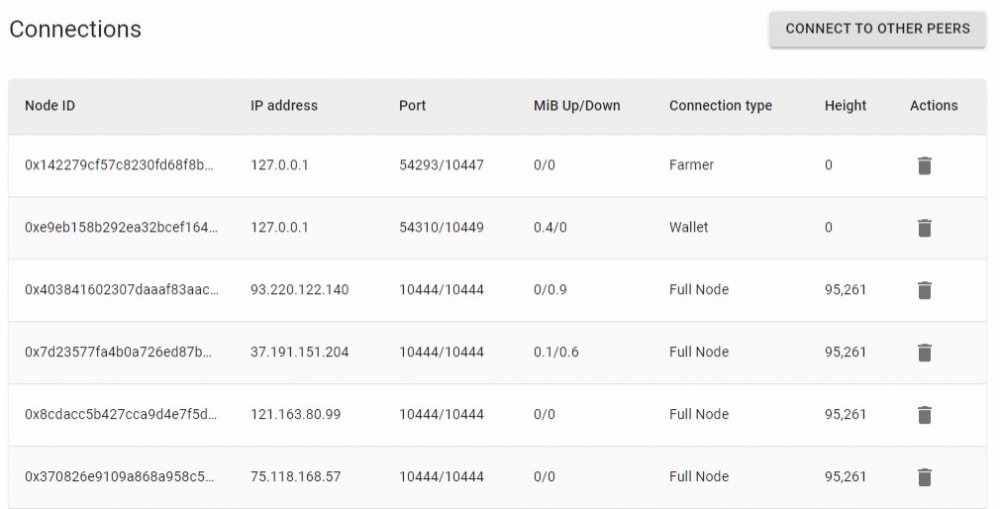Viewport: 1000px width, 509px height.
Task: Select the Height column header
Action: pos(845,106)
